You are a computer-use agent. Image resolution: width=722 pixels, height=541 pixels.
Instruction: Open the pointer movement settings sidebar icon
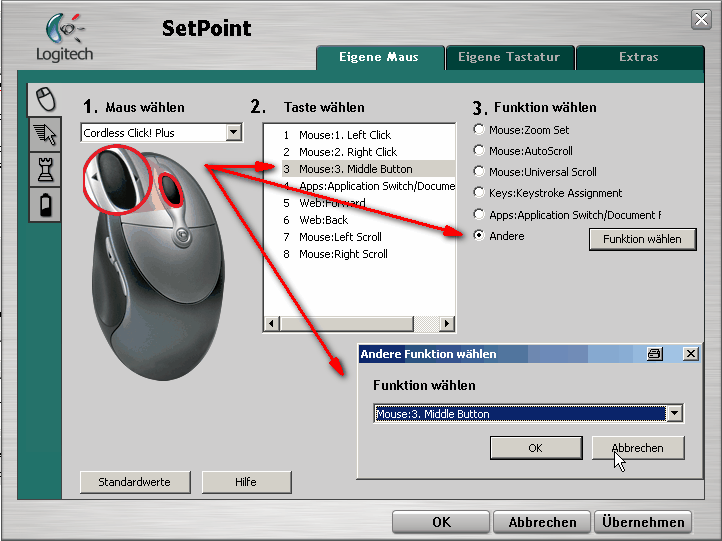pos(45,134)
